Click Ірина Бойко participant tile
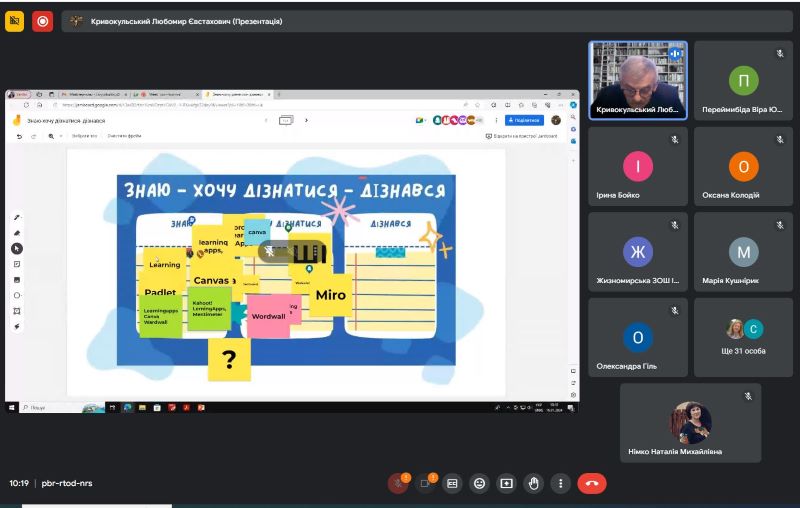The width and height of the screenshot is (800, 508). [638, 166]
